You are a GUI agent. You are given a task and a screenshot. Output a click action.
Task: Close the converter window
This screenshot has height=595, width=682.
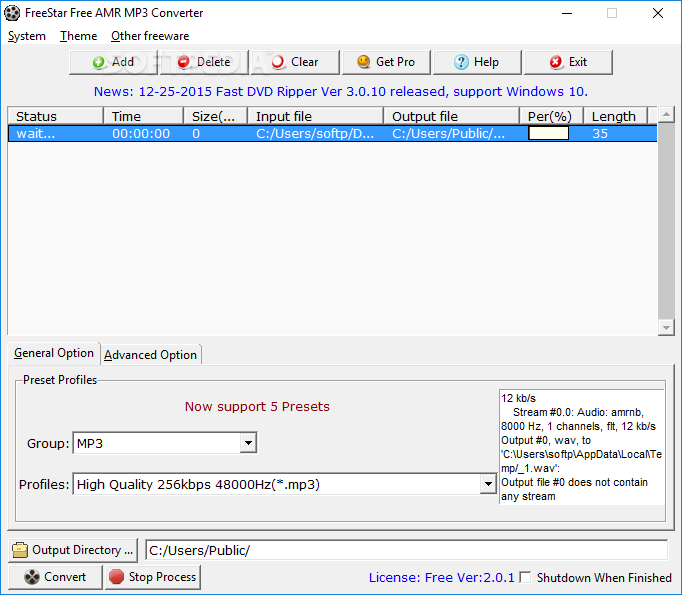pyautogui.click(x=658, y=13)
